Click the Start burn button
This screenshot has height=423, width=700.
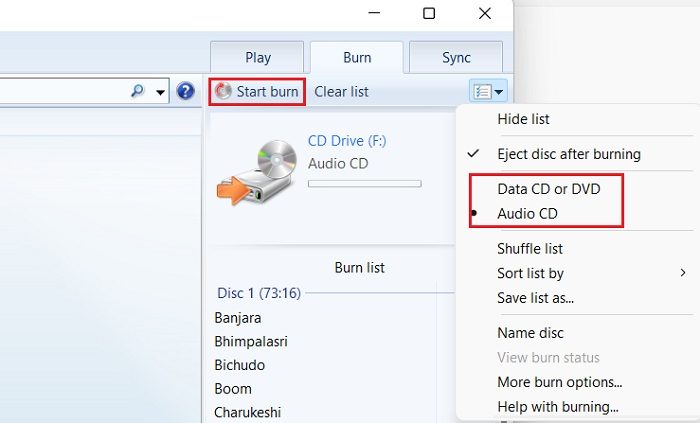point(257,91)
